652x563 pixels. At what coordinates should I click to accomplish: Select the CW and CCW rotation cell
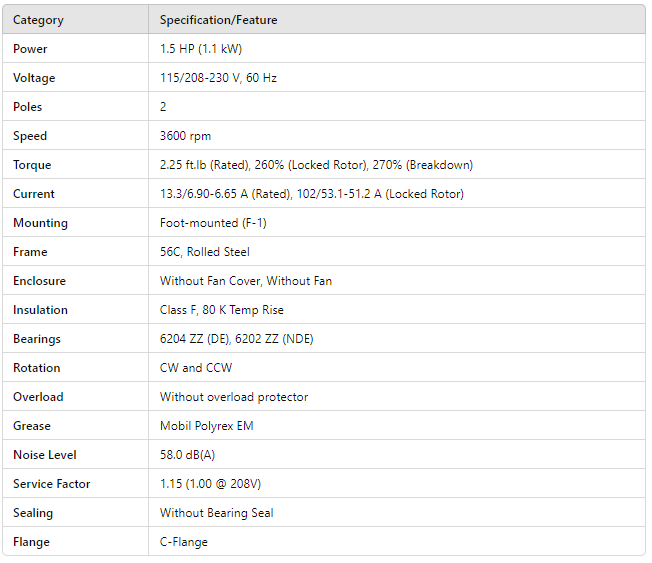tap(195, 368)
